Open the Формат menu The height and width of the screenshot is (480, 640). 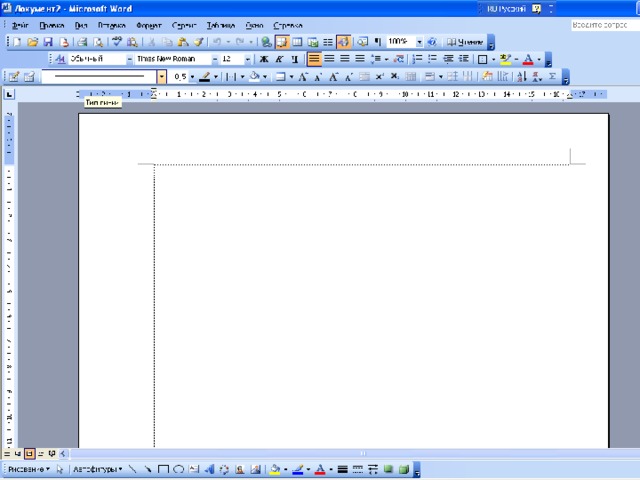(x=149, y=25)
